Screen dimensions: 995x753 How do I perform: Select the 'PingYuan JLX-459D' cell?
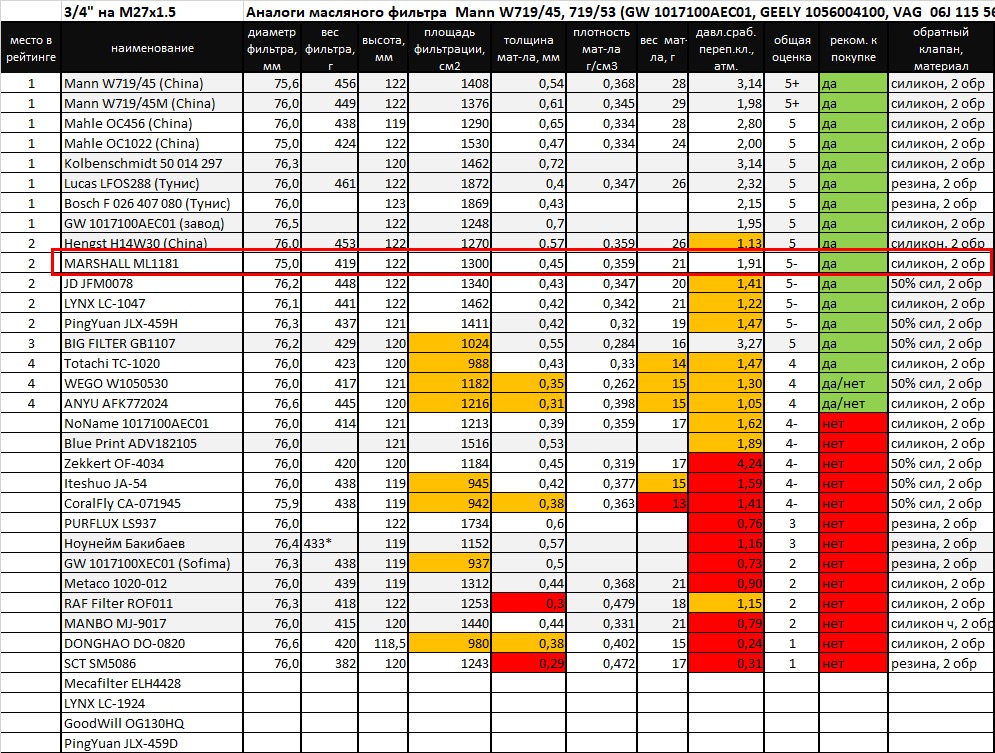click(x=152, y=743)
